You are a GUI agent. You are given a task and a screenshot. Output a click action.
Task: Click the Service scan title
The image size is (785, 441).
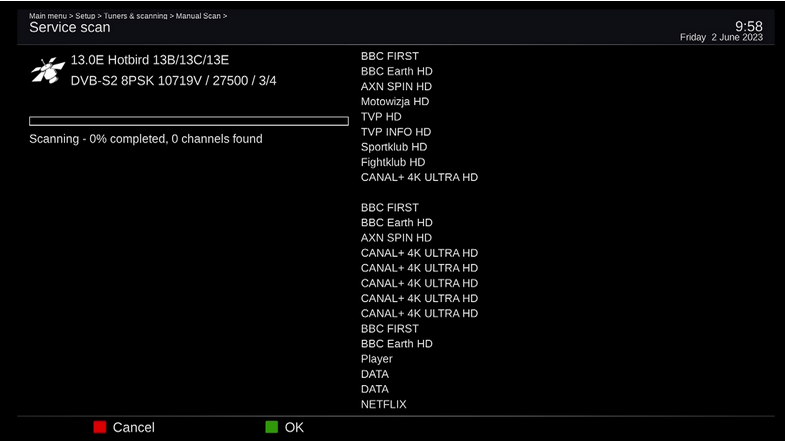[70, 28]
